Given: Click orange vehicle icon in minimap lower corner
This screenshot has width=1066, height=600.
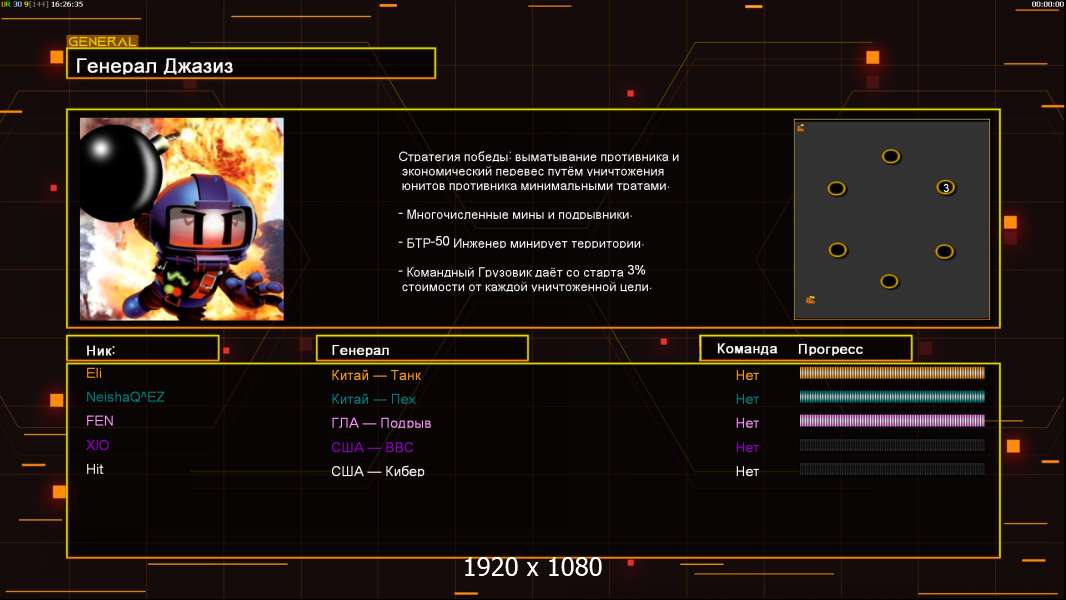Looking at the screenshot, I should (x=810, y=300).
